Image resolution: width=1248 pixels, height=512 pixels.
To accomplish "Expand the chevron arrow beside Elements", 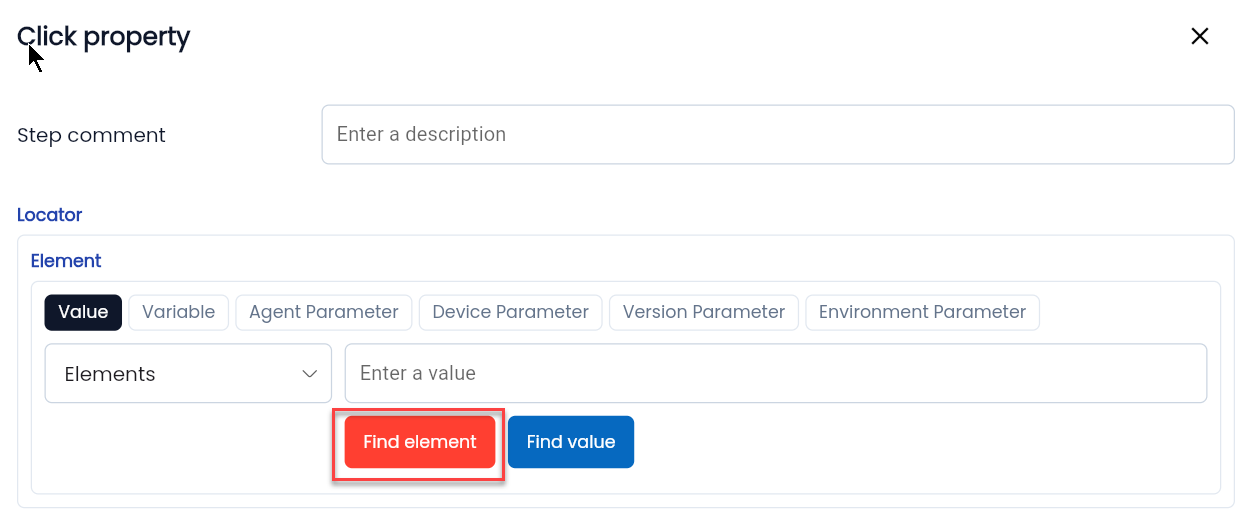I will coord(309,374).
